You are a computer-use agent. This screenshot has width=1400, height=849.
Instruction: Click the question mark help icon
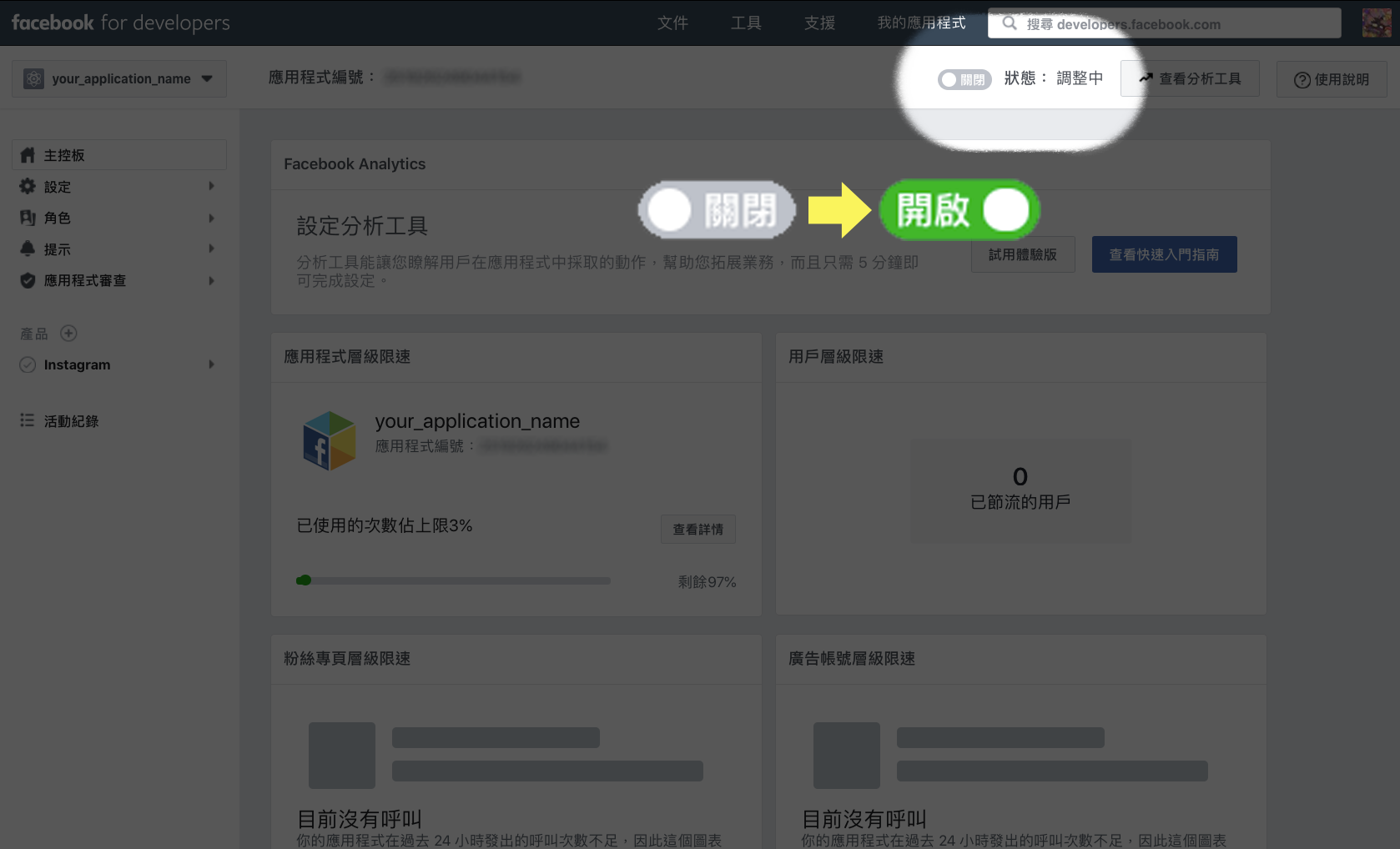(x=1302, y=80)
